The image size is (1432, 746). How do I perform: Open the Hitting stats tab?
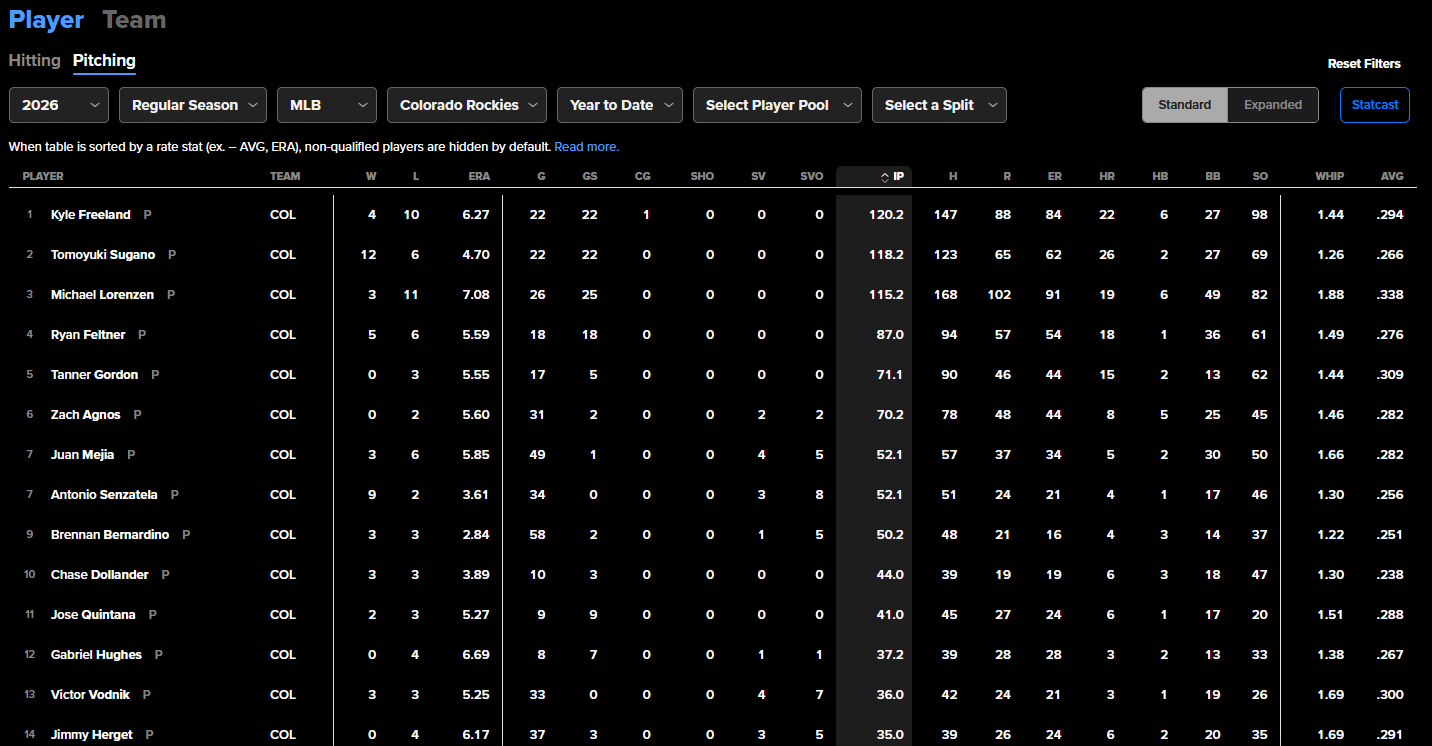35,60
